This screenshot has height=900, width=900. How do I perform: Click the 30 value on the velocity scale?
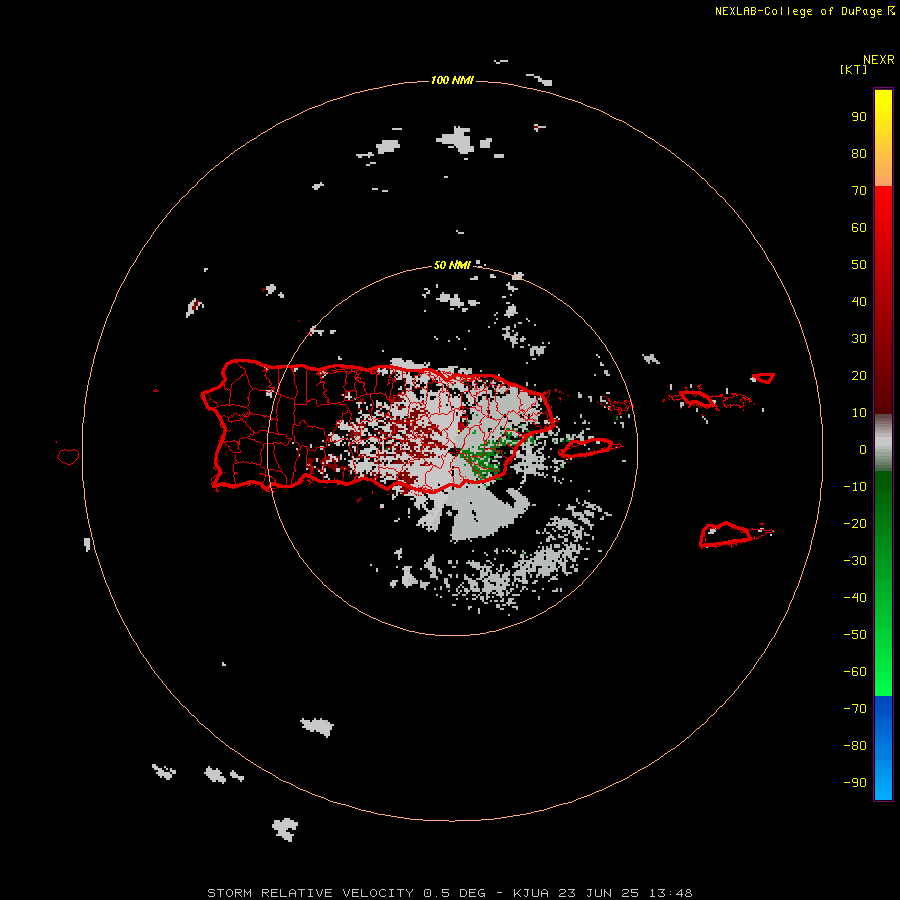tap(859, 339)
